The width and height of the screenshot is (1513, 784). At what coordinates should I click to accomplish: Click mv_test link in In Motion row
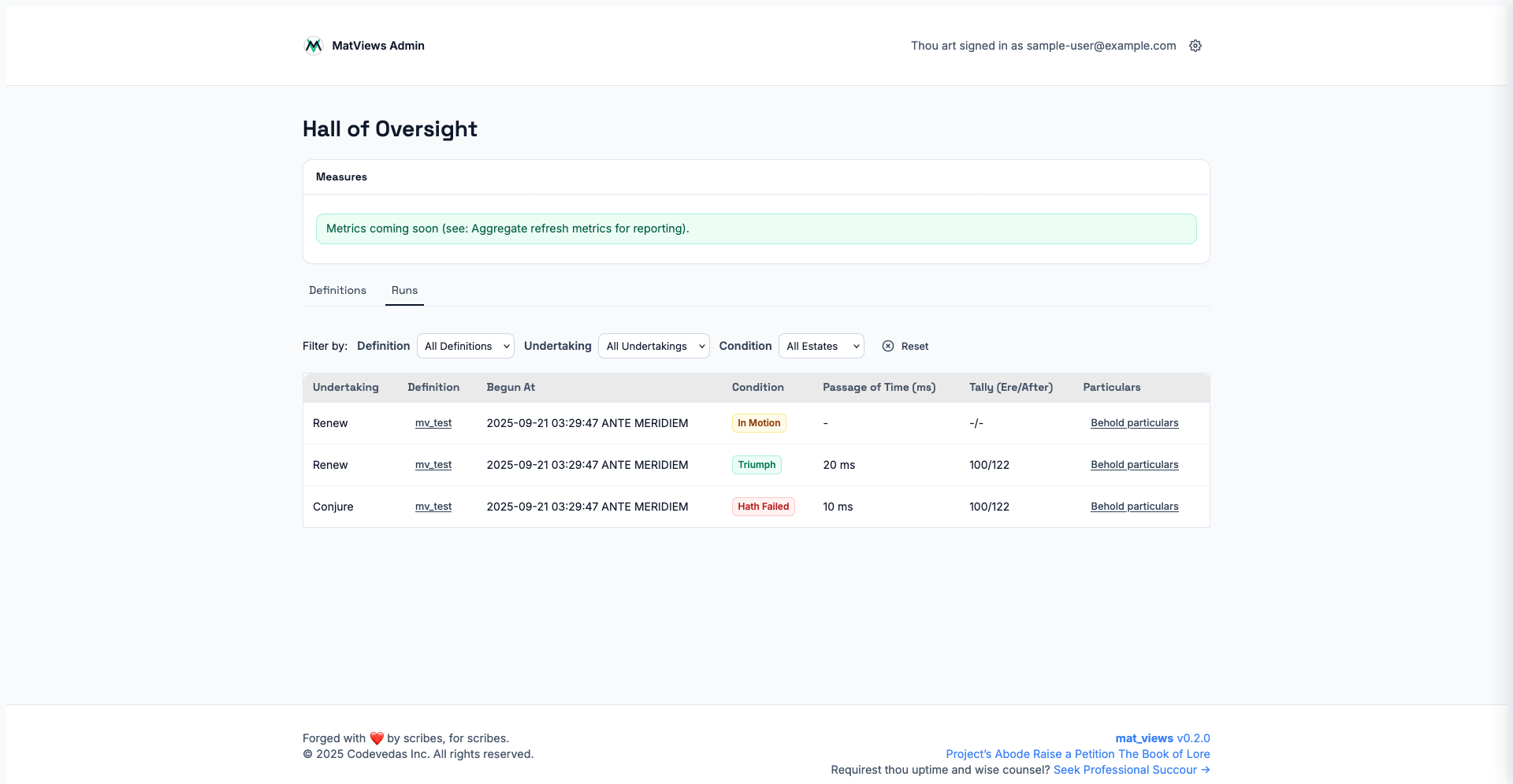click(x=433, y=423)
